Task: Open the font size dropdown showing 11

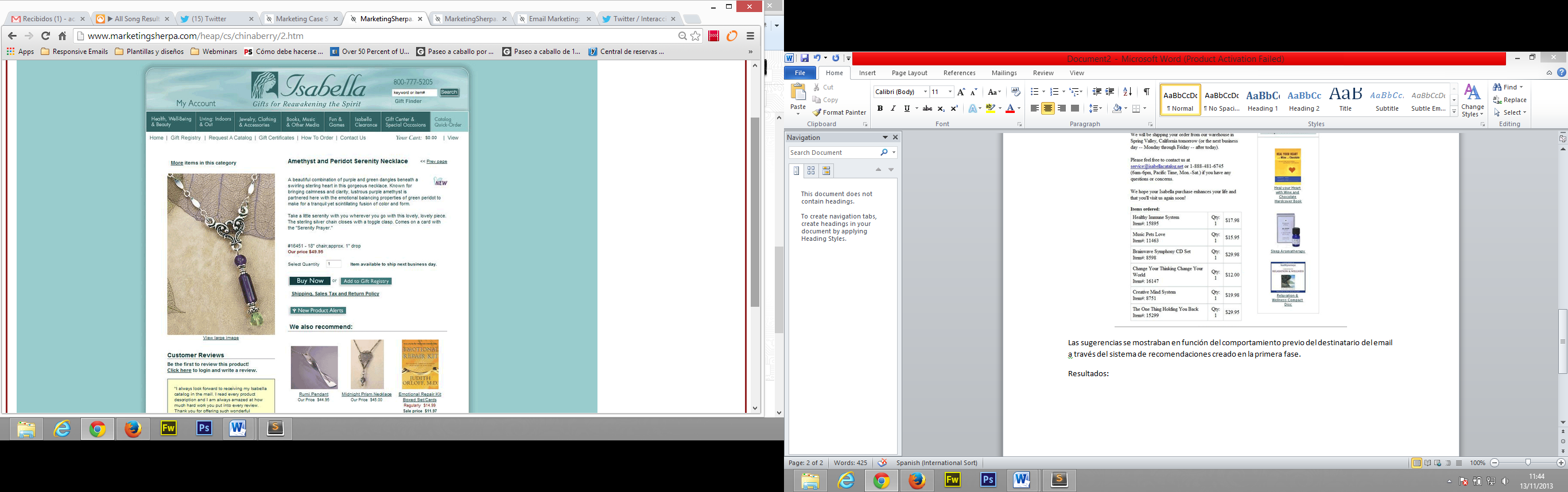Action: (949, 92)
